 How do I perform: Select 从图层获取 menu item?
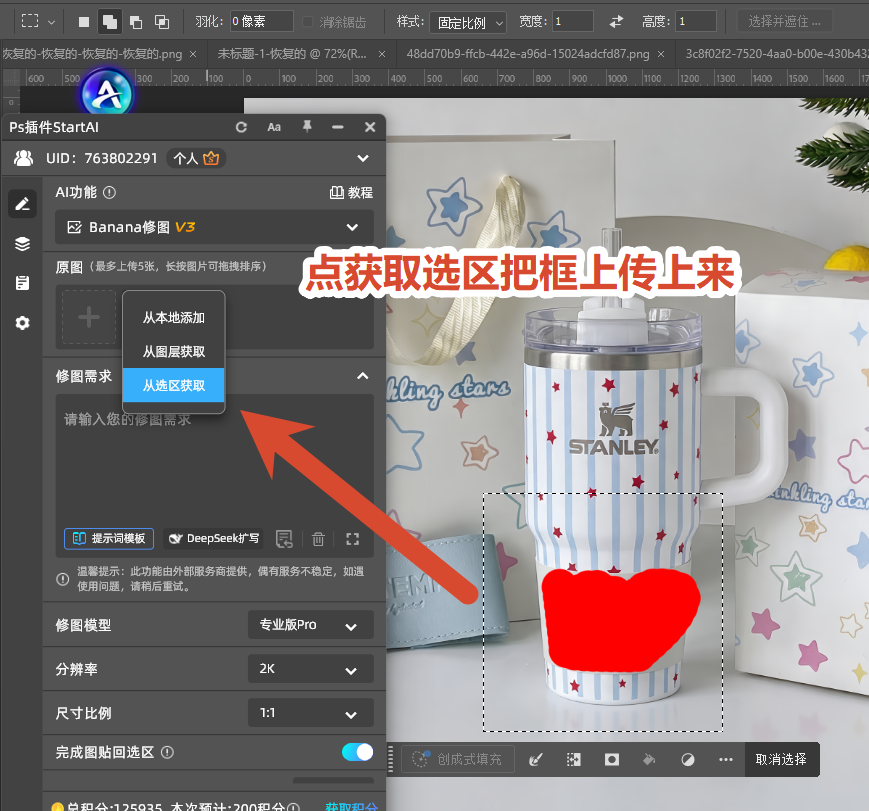coord(173,351)
